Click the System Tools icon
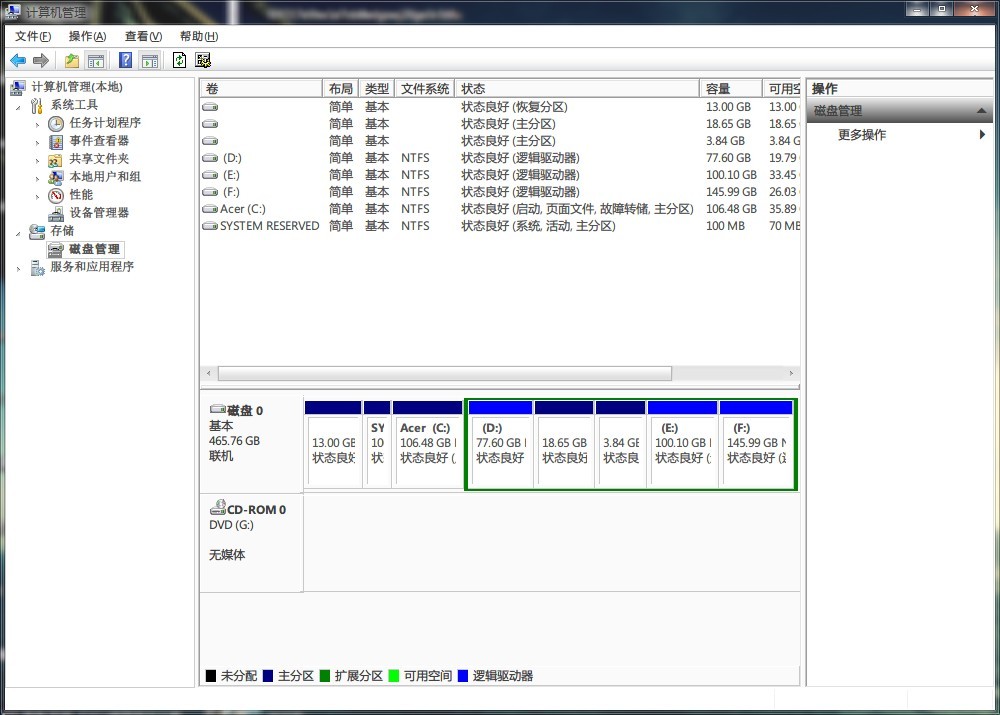1000x715 pixels. point(37,105)
